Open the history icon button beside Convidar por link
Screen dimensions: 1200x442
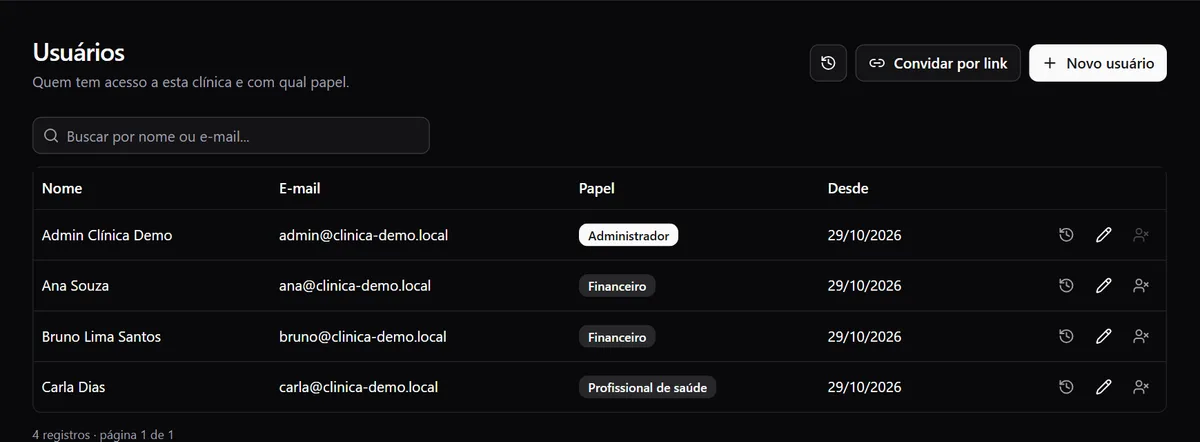[x=828, y=63]
